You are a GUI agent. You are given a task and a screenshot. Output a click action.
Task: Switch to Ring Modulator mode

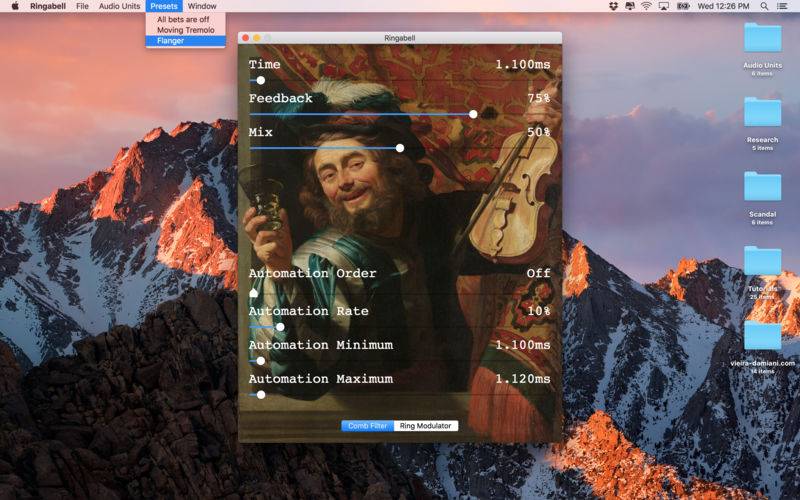coord(426,426)
